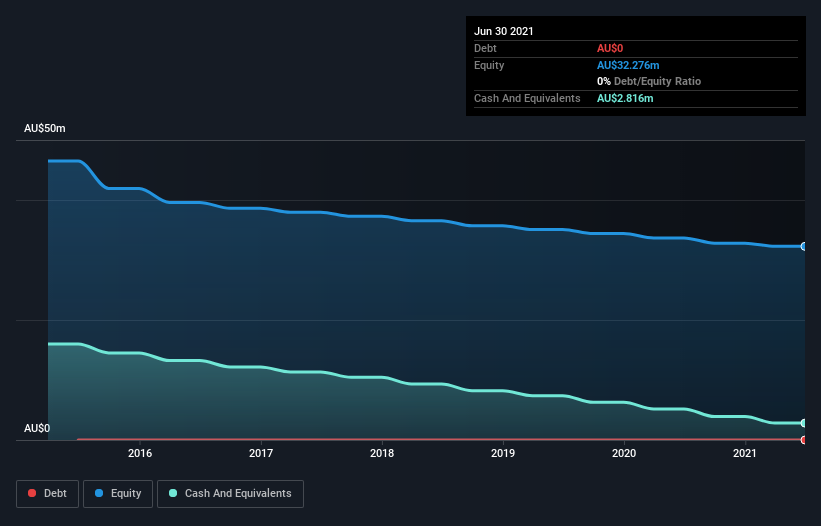
Task: Click the red AU$0 debt value
Action: coord(610,48)
